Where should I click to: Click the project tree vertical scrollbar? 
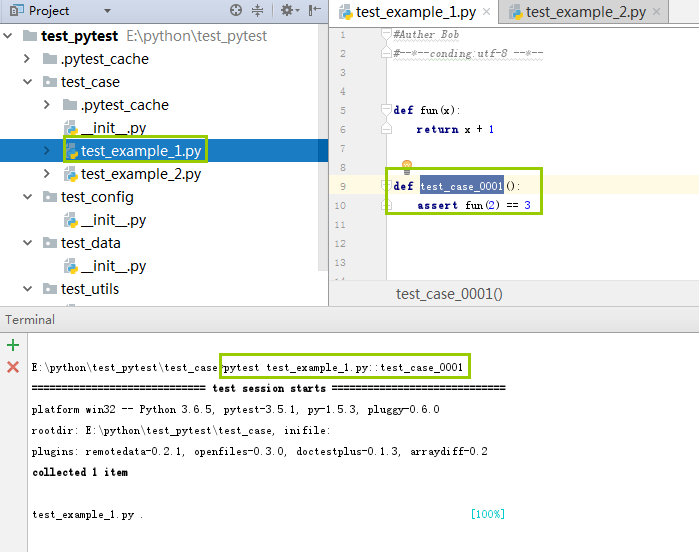(323, 147)
